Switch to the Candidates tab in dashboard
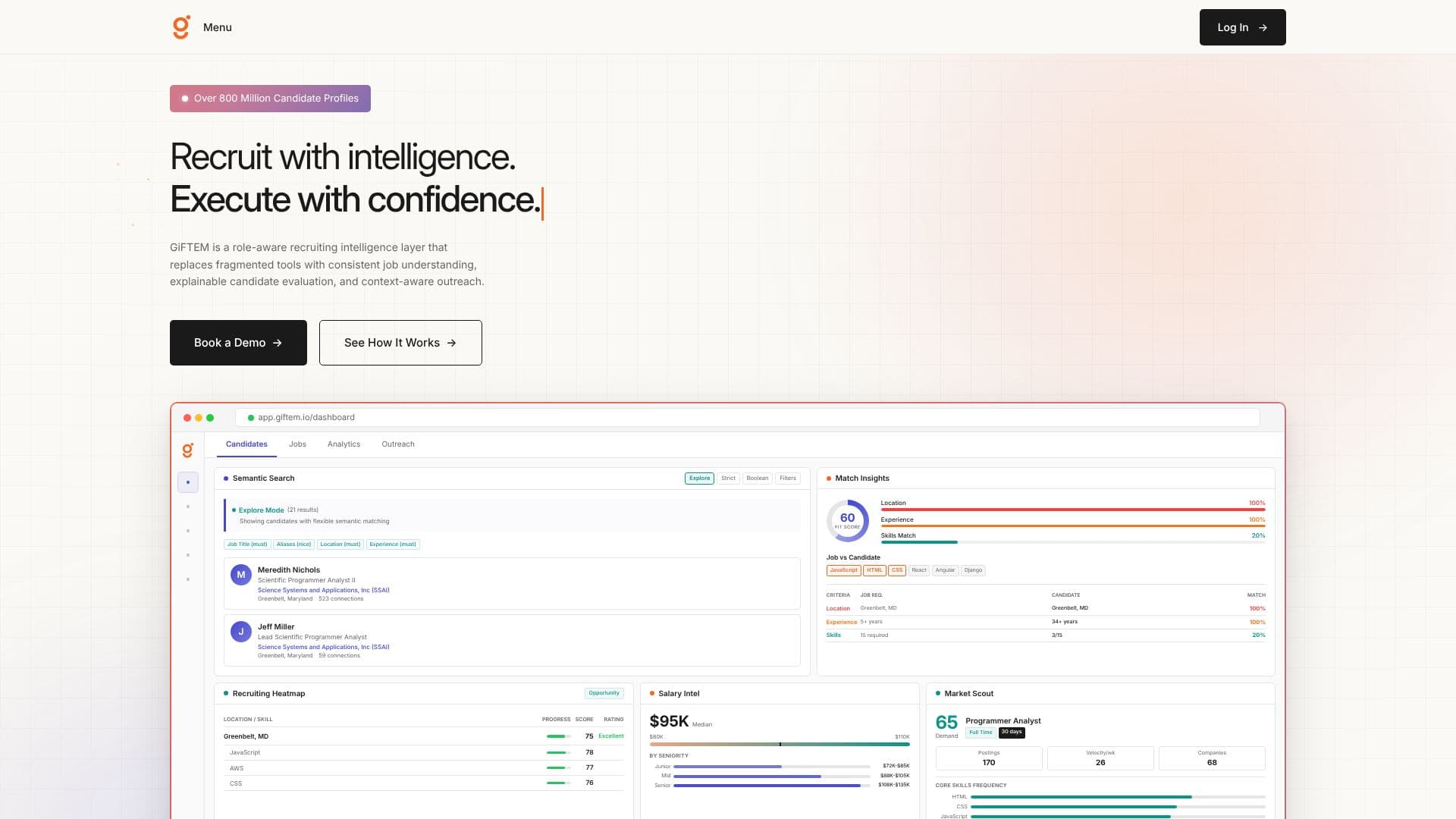The width and height of the screenshot is (1456, 819). click(246, 444)
